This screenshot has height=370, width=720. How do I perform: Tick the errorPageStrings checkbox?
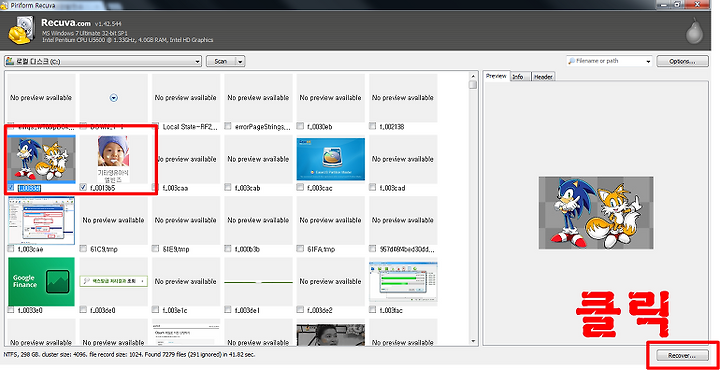228,126
